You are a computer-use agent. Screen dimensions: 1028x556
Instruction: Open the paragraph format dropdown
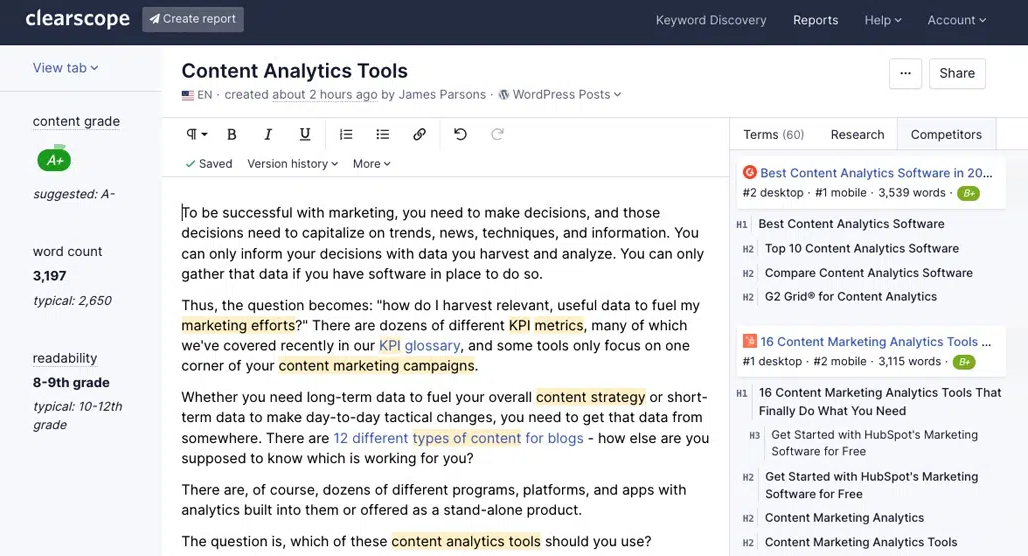click(197, 134)
